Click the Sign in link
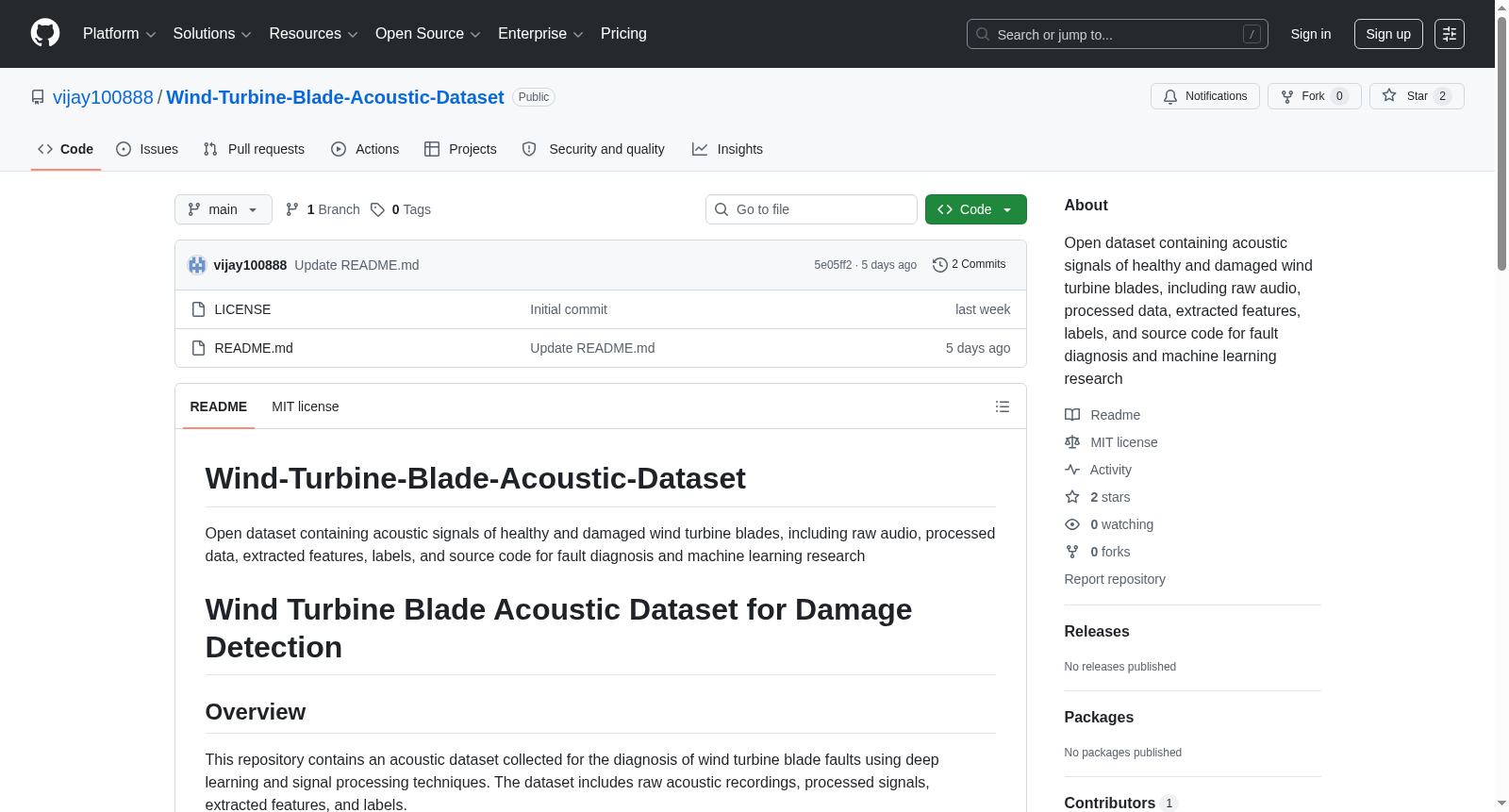 coord(1311,34)
